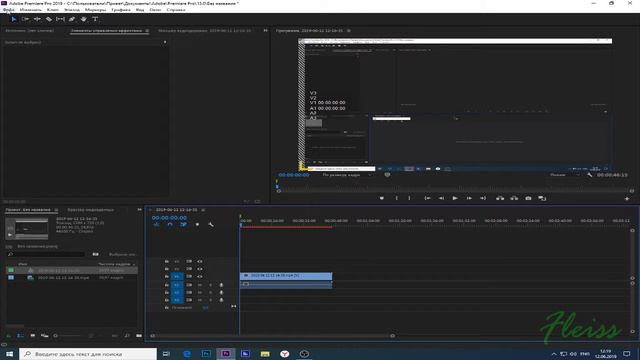
Task: Open the Клип menu
Action: (x=53, y=9)
